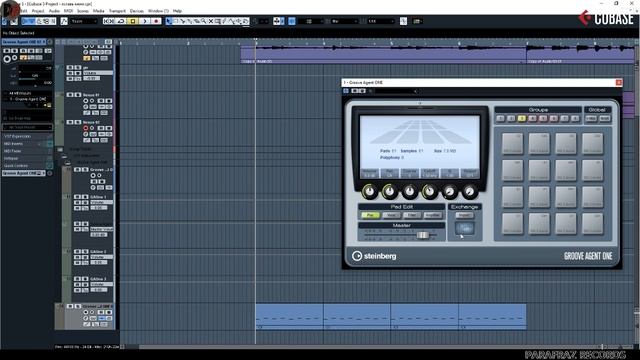Click the Record transport button

[x=156, y=21]
